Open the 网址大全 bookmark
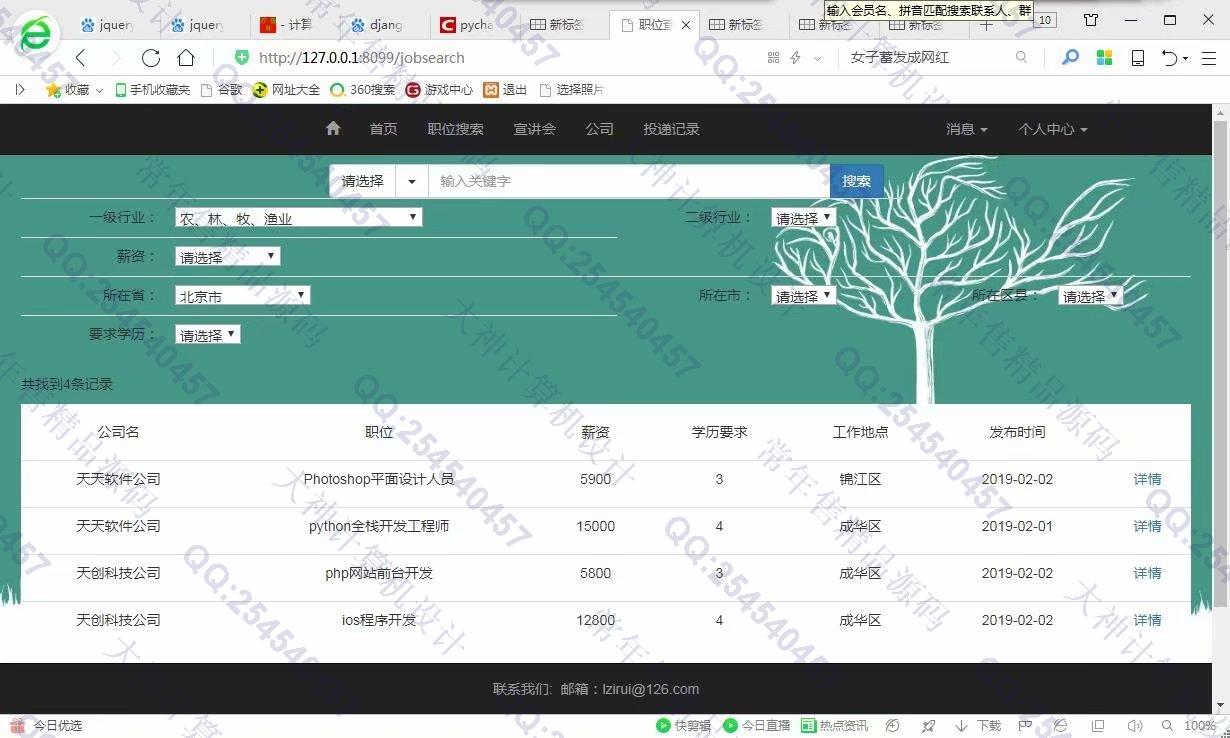This screenshot has width=1230, height=738. point(286,89)
